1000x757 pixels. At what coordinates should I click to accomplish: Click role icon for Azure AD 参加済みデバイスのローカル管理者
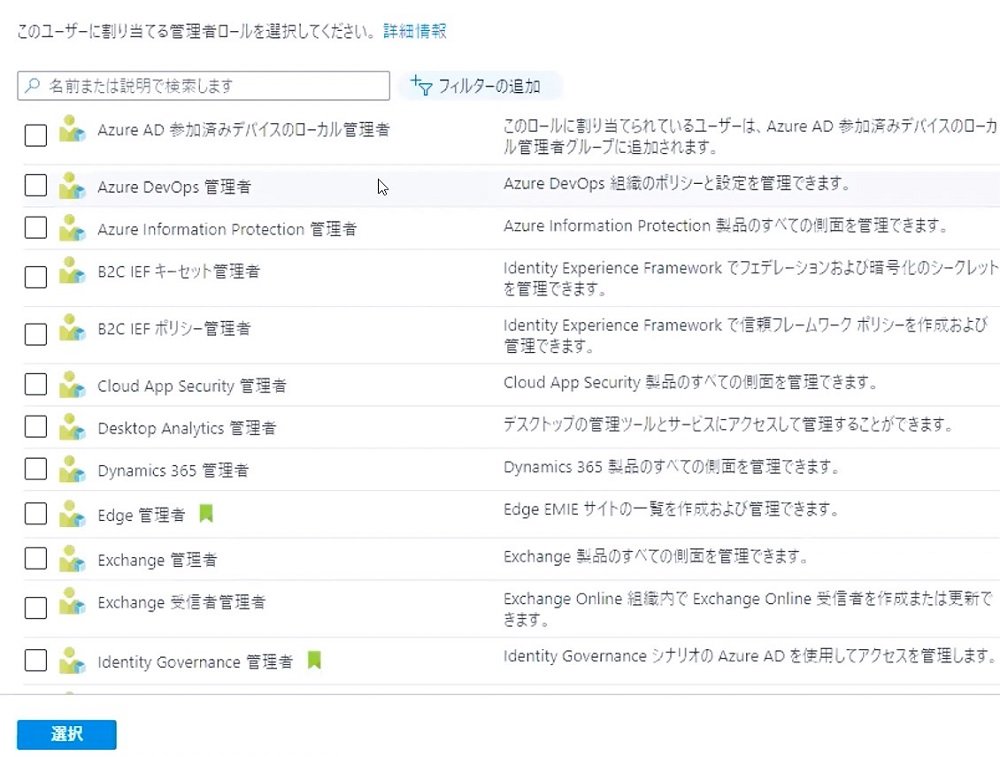click(72, 128)
